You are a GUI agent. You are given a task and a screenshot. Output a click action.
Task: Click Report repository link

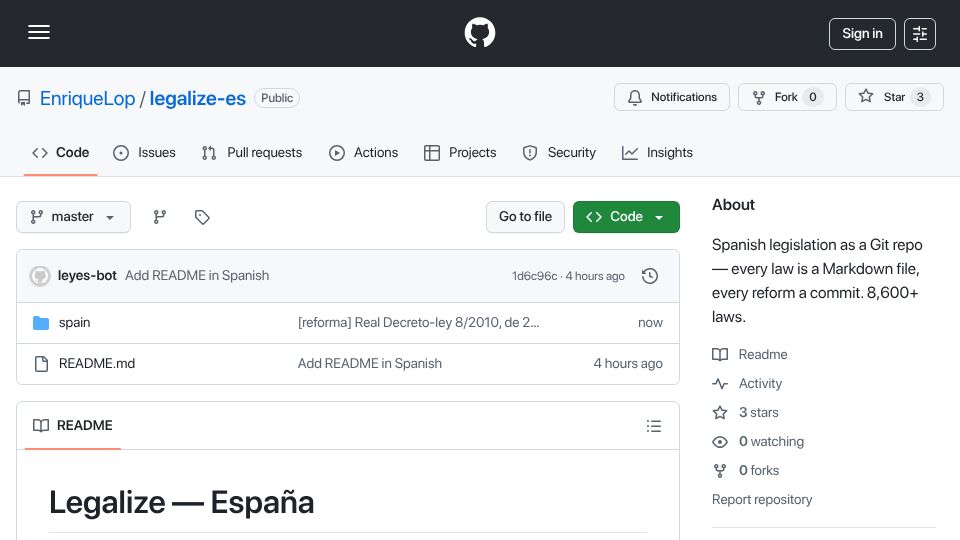point(762,500)
